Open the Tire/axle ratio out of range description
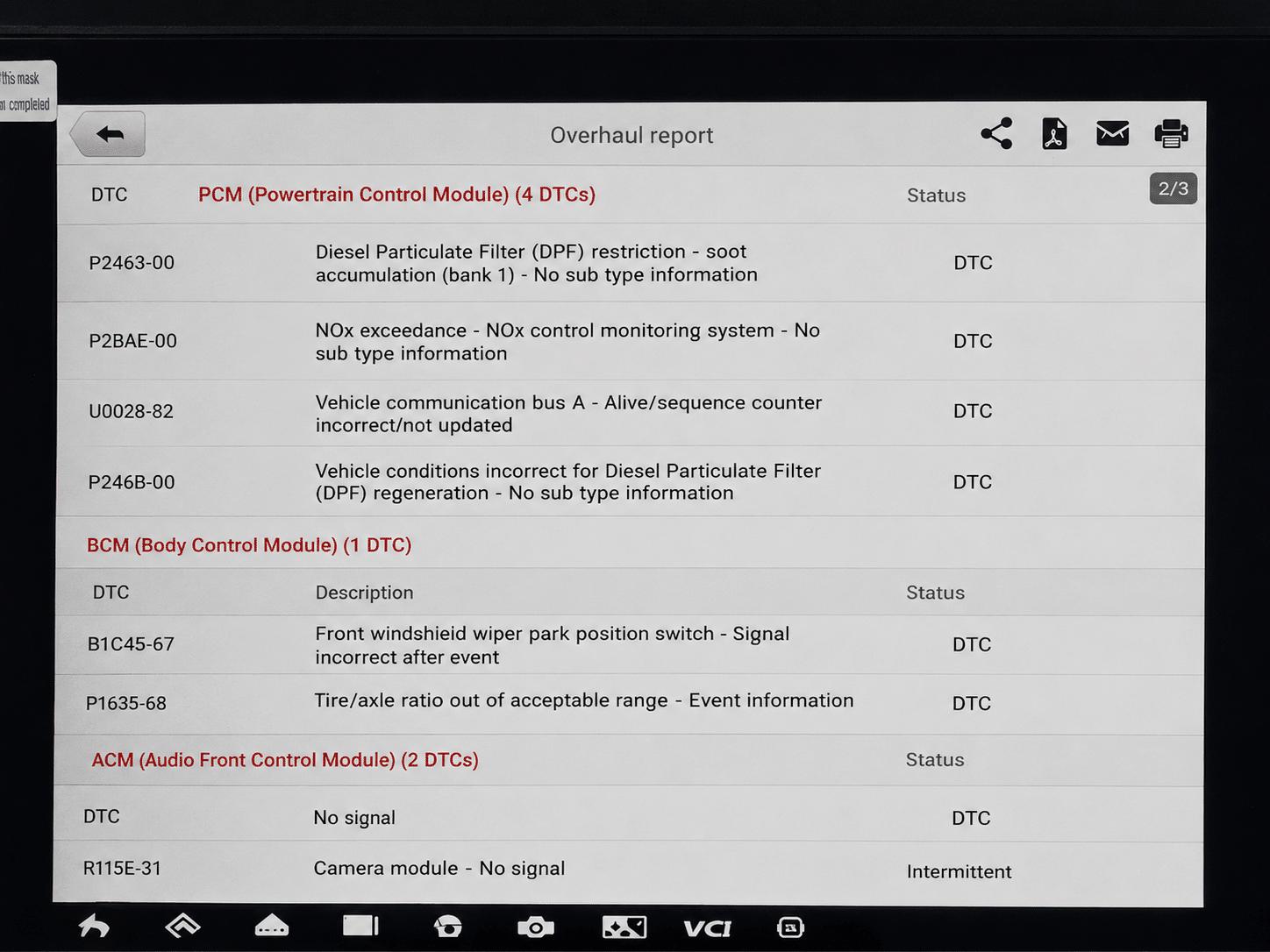 click(x=584, y=700)
